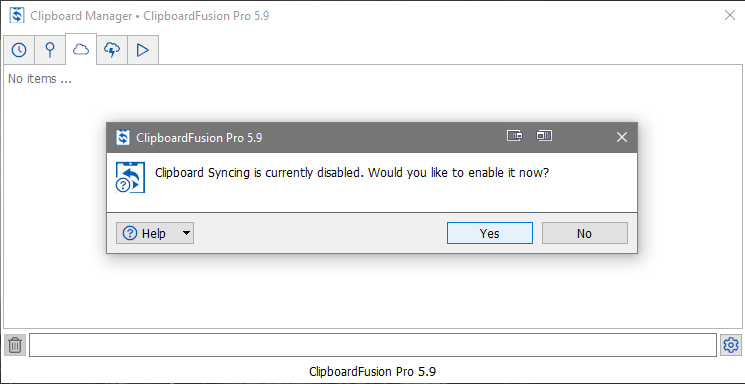
Task: Select the Online clipboard cloud tab
Action: tap(81, 49)
